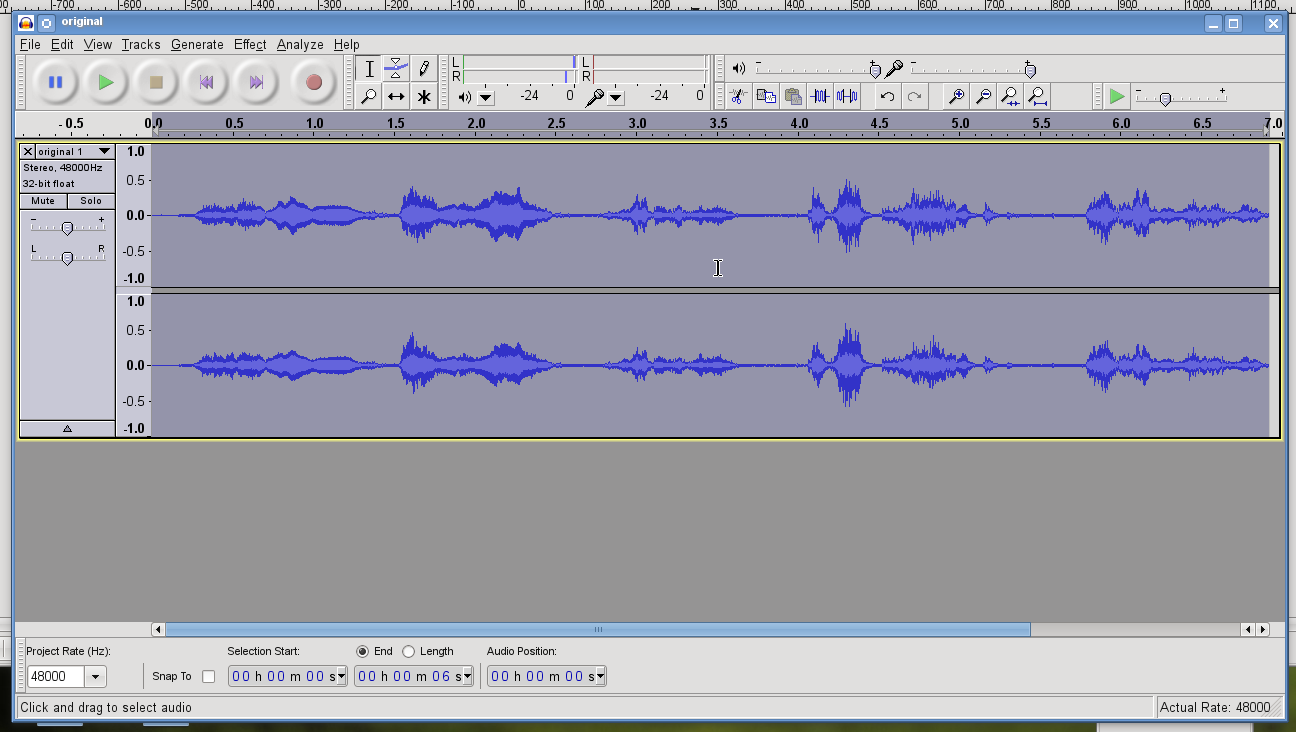Choose the Time Shift tool
This screenshot has height=732, width=1296.
coord(396,97)
